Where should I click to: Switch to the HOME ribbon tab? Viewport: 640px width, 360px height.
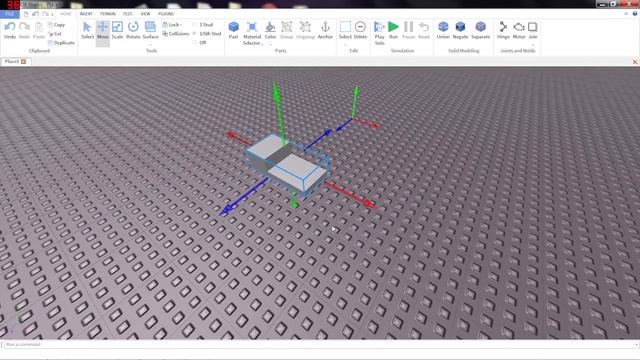coord(66,14)
